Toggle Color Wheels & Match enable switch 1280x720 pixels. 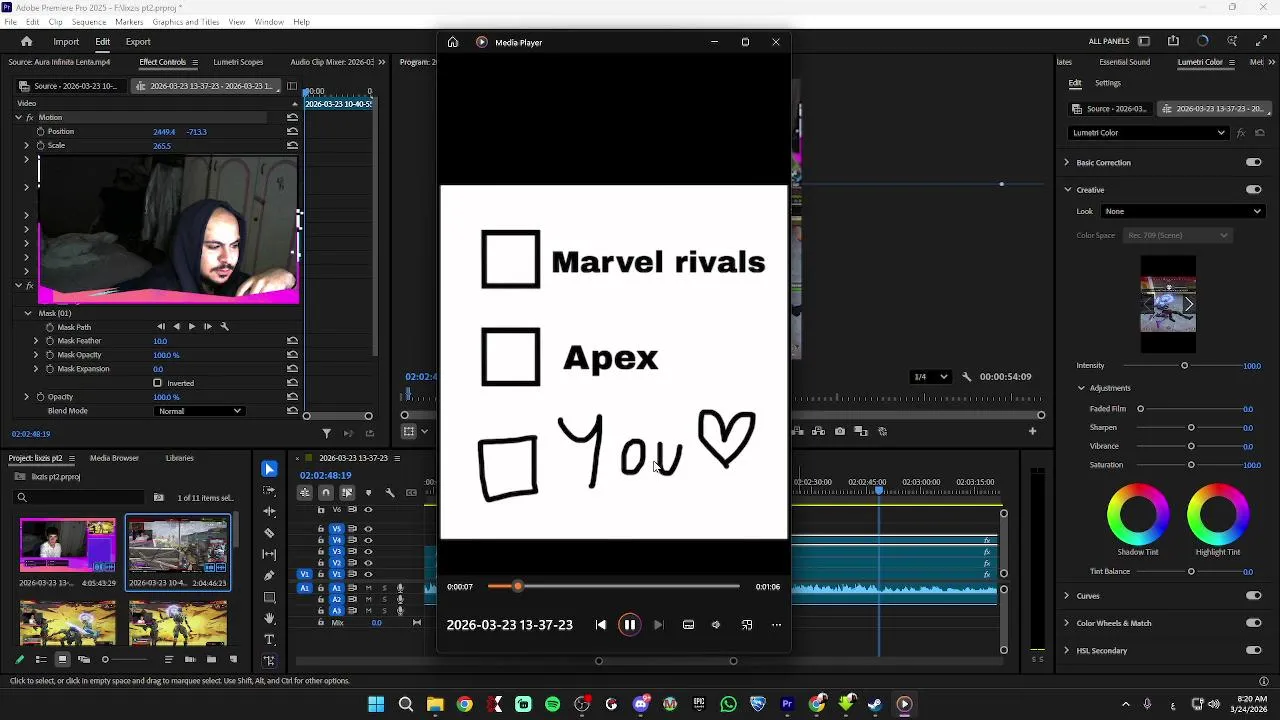click(x=1253, y=623)
